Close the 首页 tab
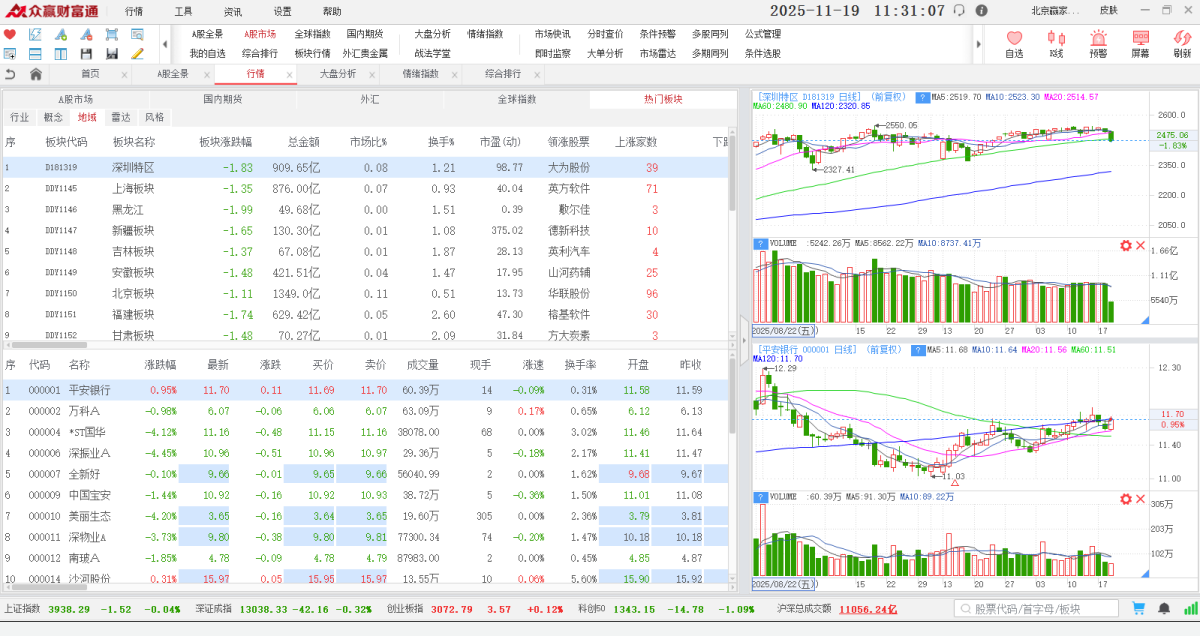1200x636 pixels. click(x=124, y=75)
